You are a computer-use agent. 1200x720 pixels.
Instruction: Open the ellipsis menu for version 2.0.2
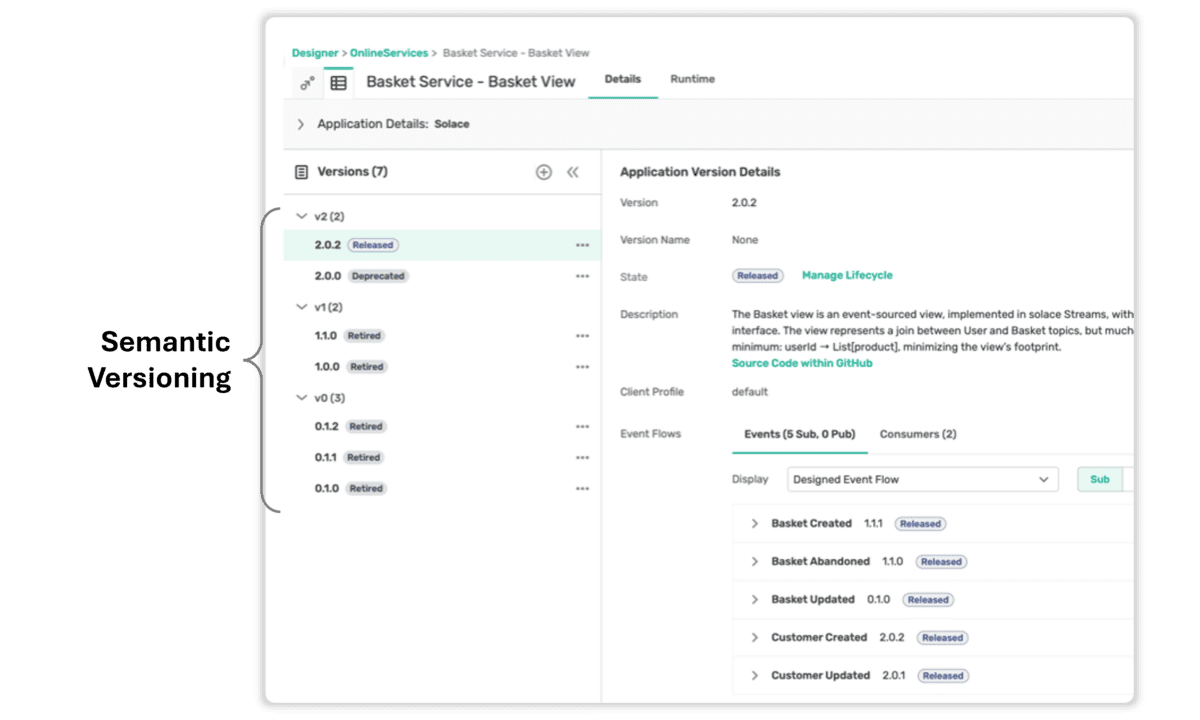coord(583,244)
